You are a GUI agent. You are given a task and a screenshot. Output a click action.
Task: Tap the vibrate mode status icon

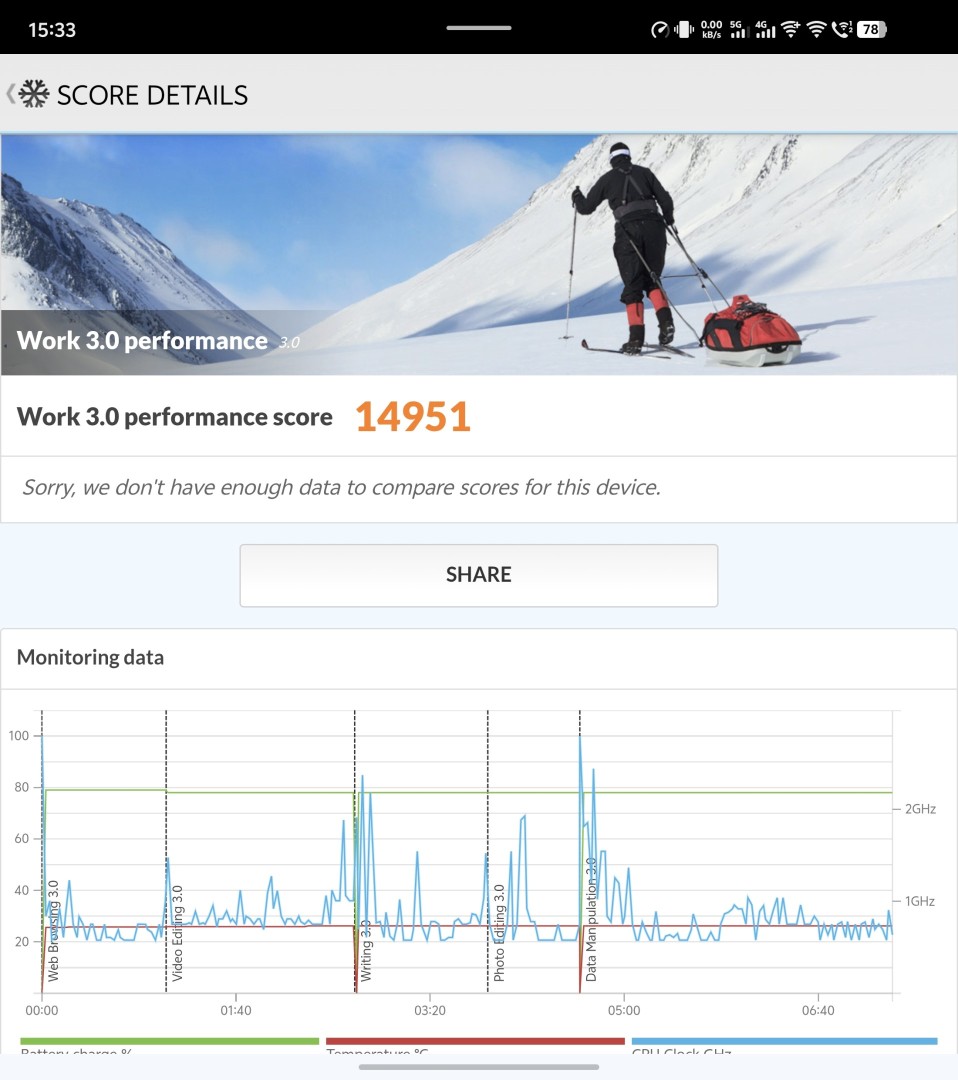tap(684, 29)
